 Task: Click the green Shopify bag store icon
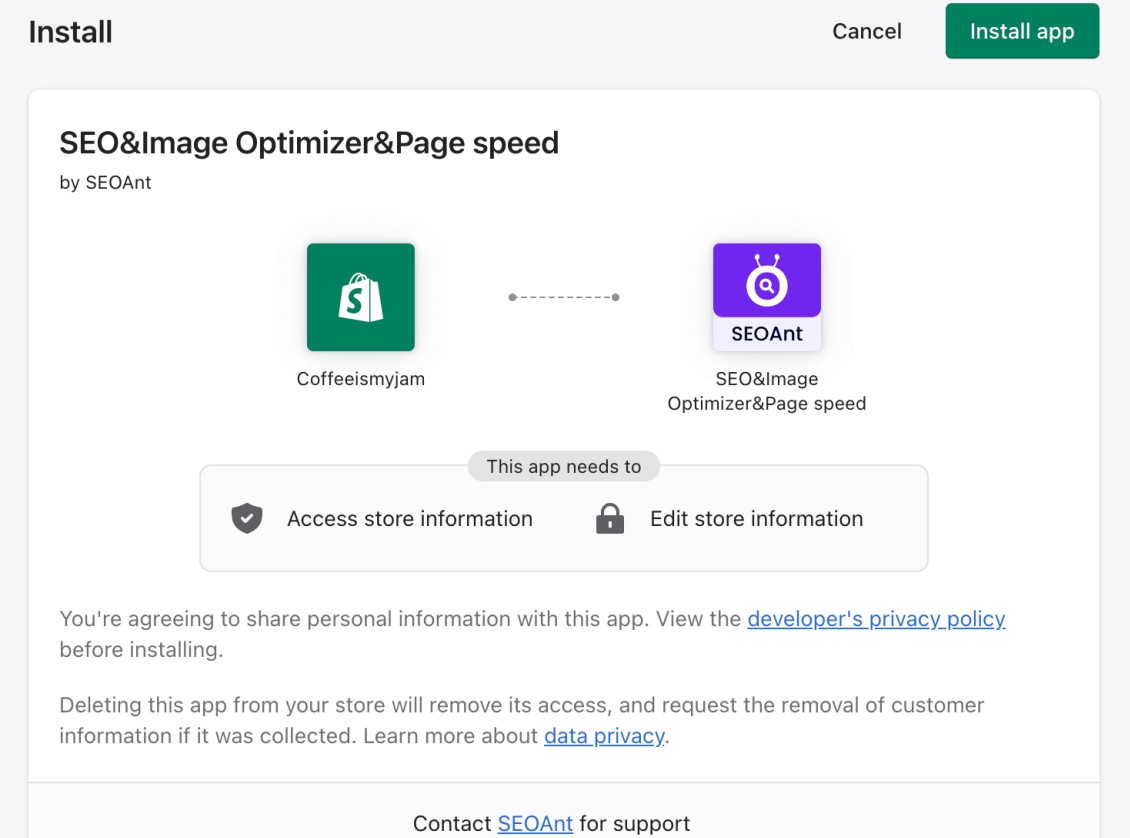click(360, 297)
